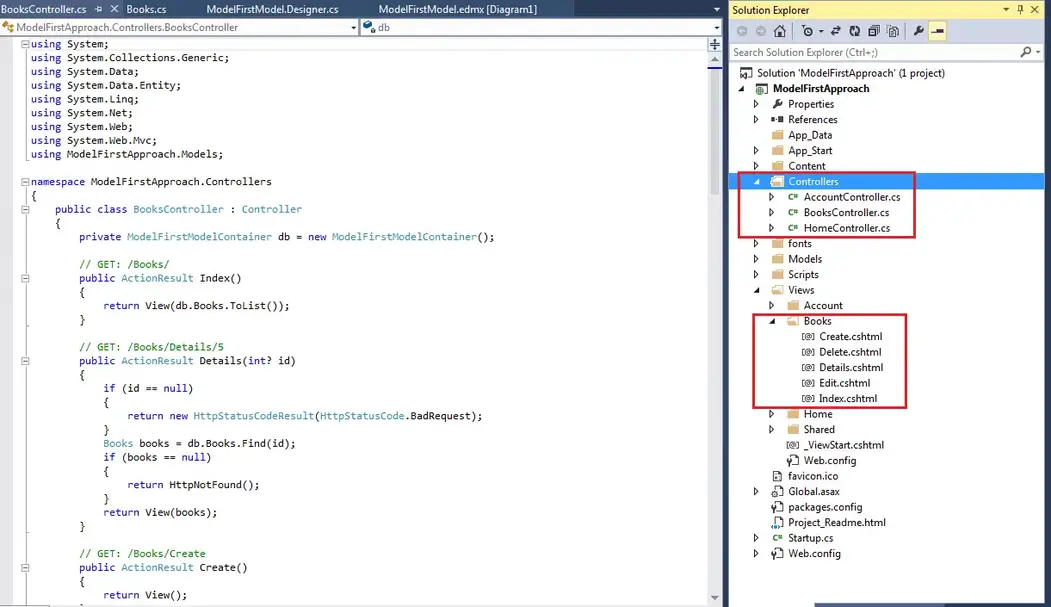1051x607 pixels.
Task: Collapse the using directives region
Action: pos(25,44)
